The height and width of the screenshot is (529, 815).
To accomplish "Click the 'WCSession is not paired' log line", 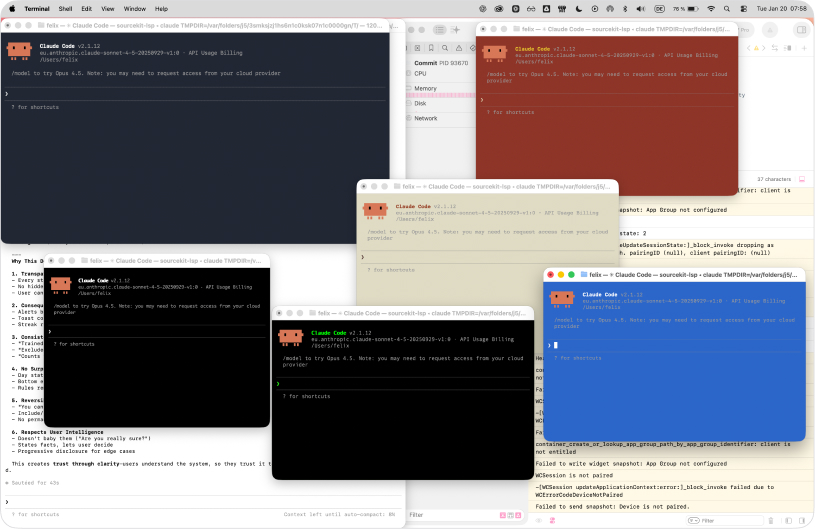I will coord(574,475).
